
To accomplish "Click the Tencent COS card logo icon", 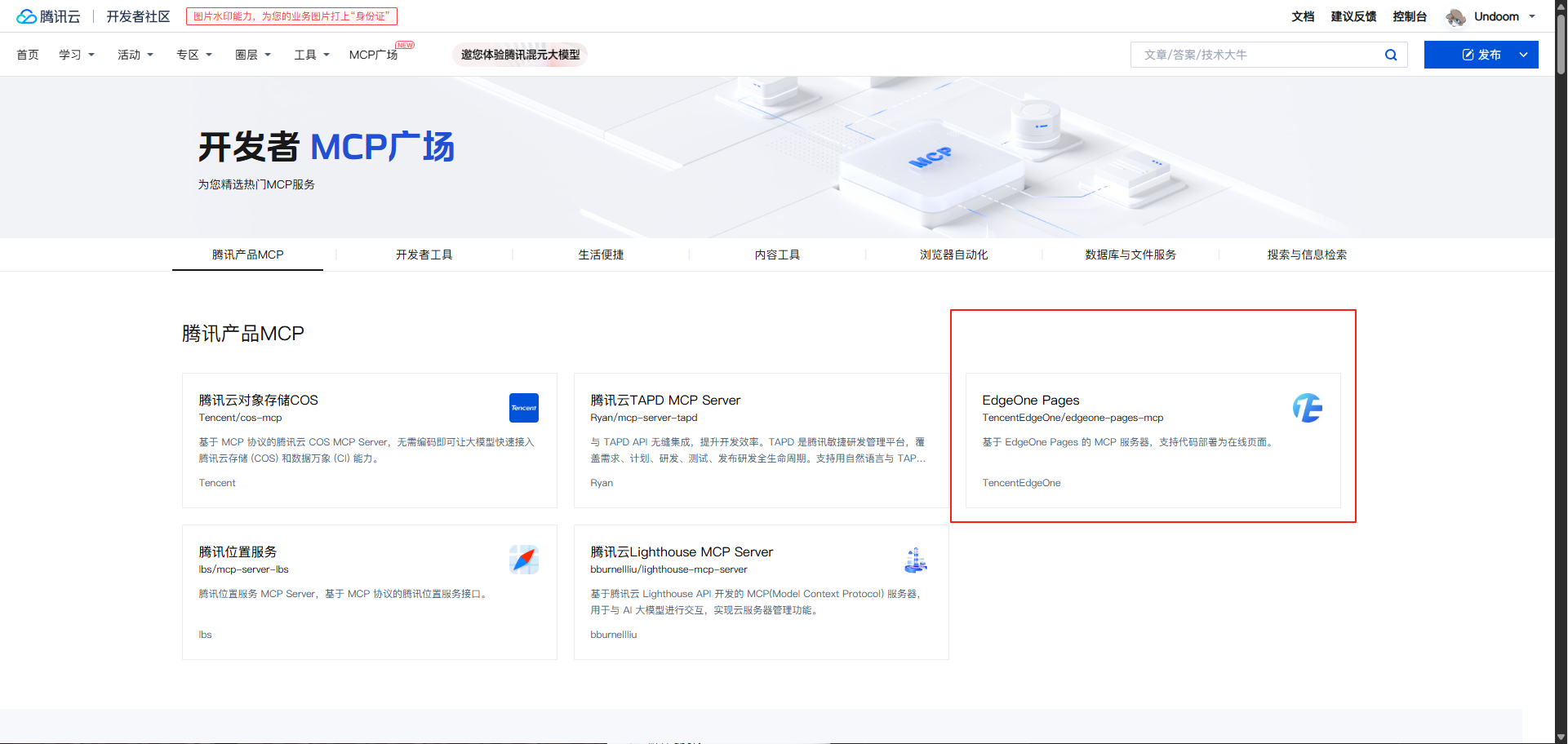I will (524, 408).
